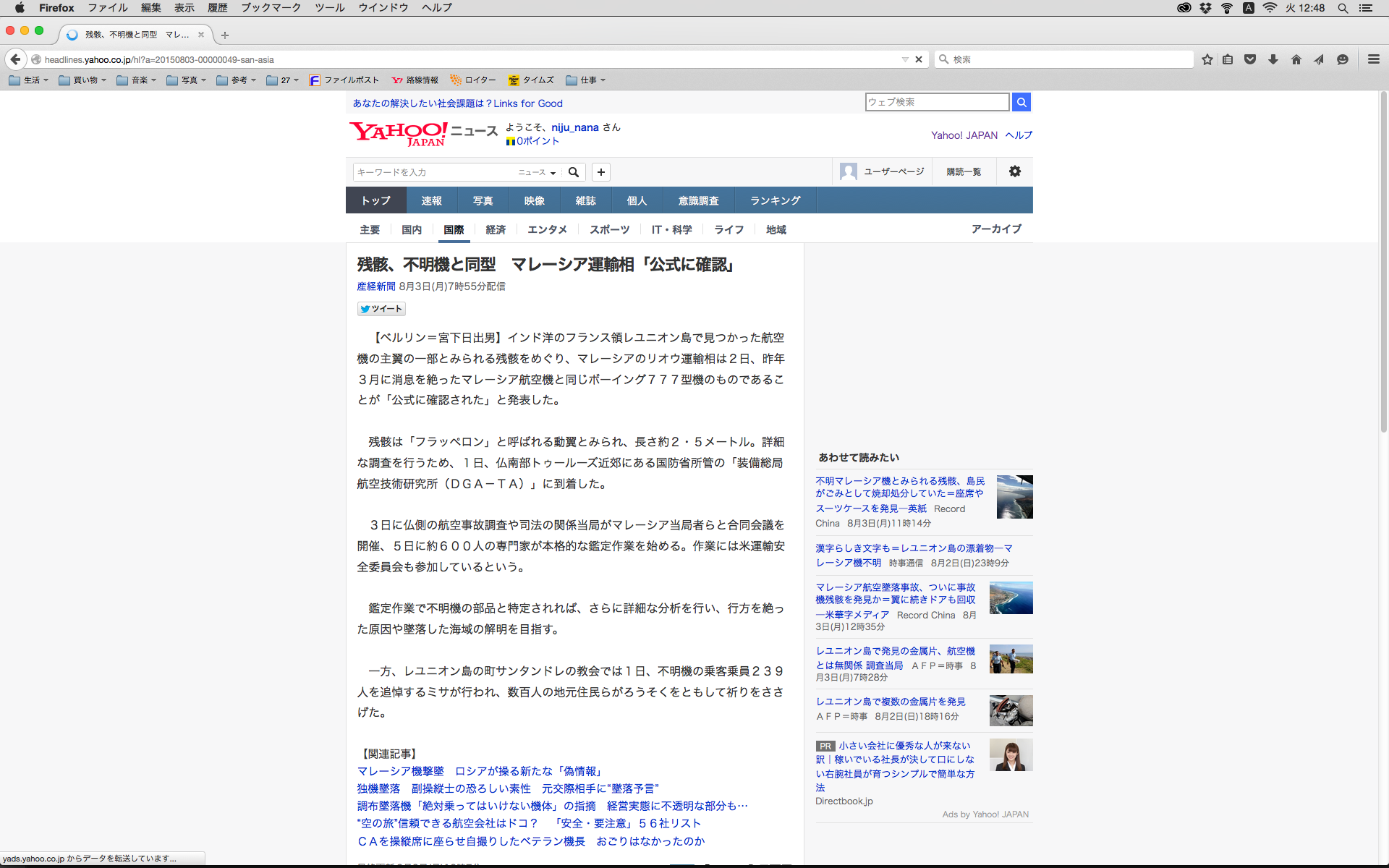Open the 産経新聞 source link

[376, 286]
